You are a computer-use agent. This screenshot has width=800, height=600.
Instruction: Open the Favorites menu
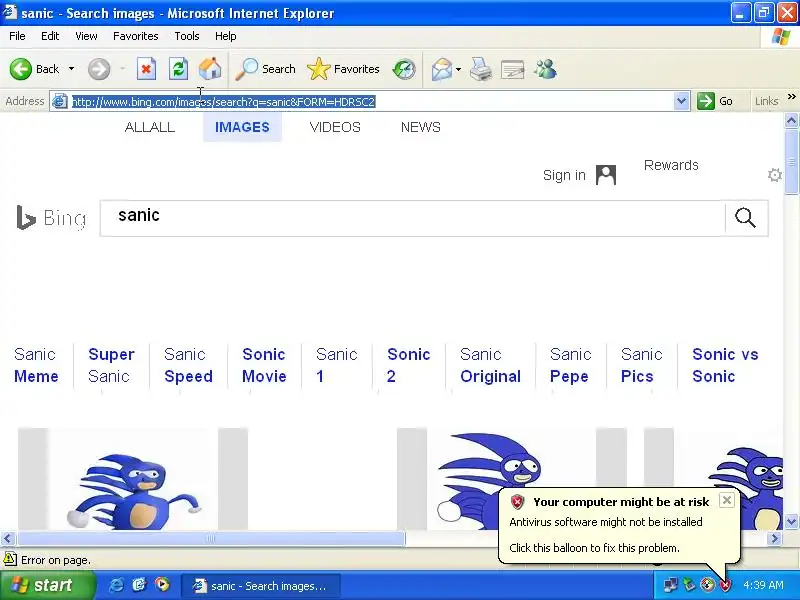click(x=136, y=36)
